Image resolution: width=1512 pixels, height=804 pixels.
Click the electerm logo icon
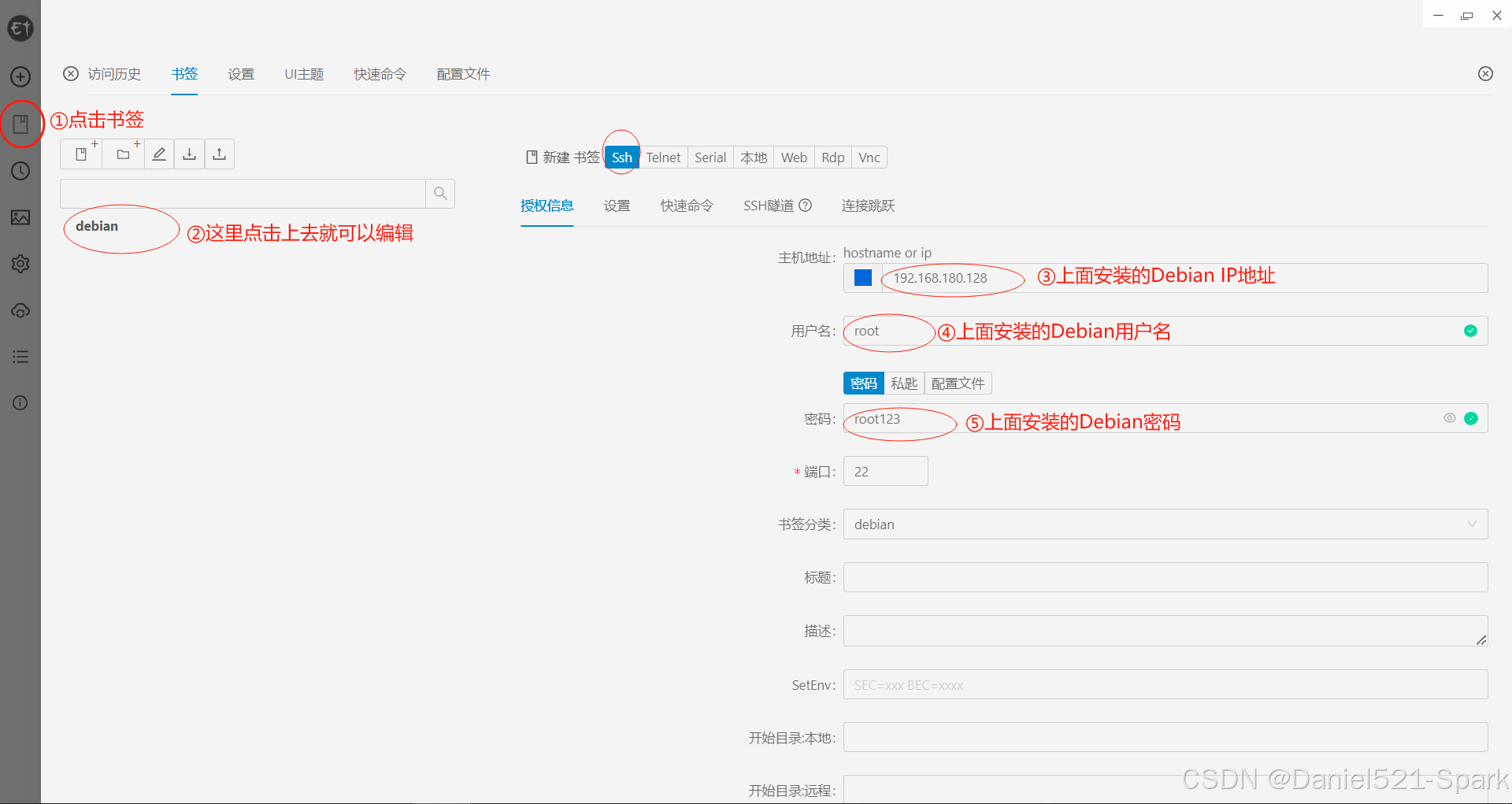point(20,28)
